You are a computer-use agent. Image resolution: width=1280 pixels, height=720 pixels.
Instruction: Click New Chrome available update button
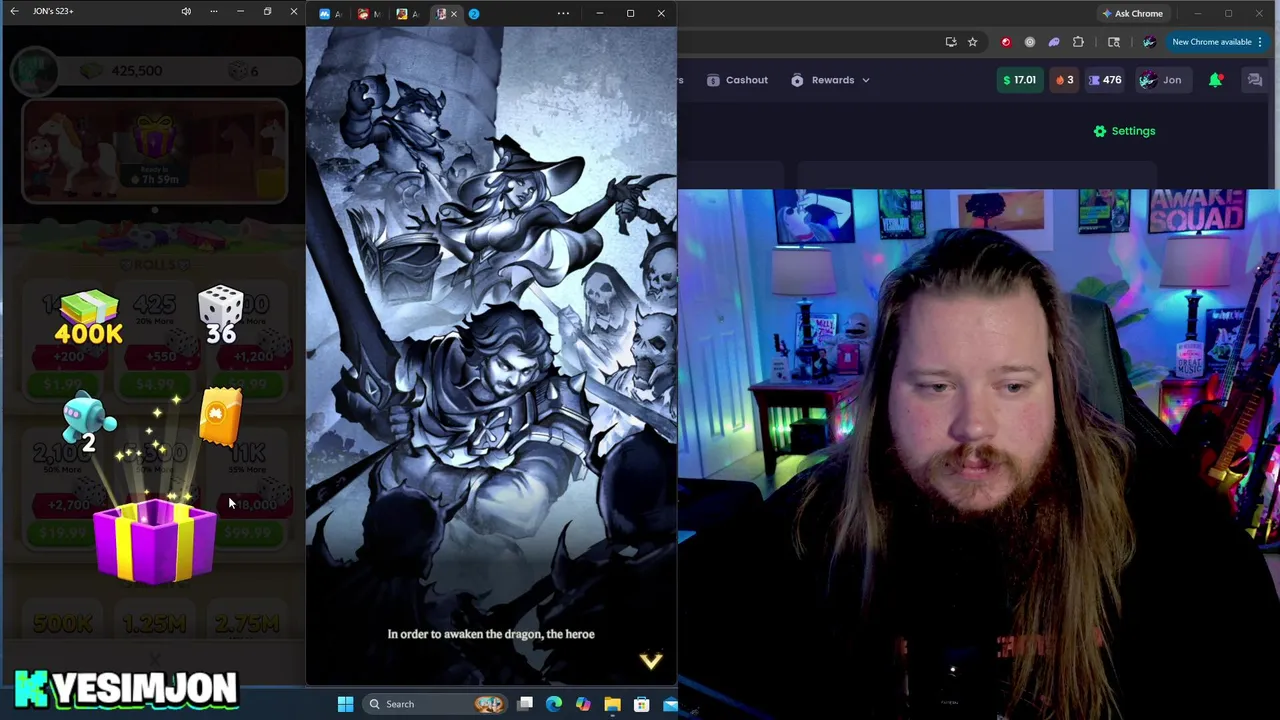click(1218, 42)
